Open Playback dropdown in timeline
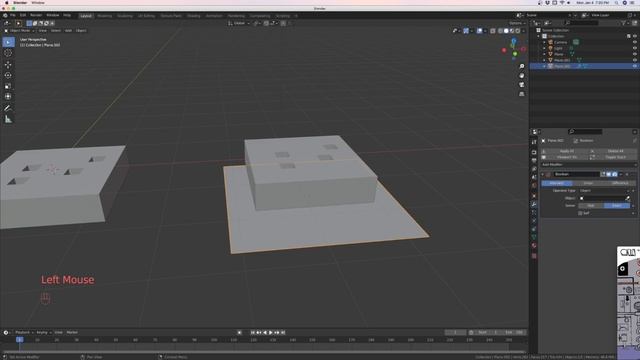 pos(24,333)
